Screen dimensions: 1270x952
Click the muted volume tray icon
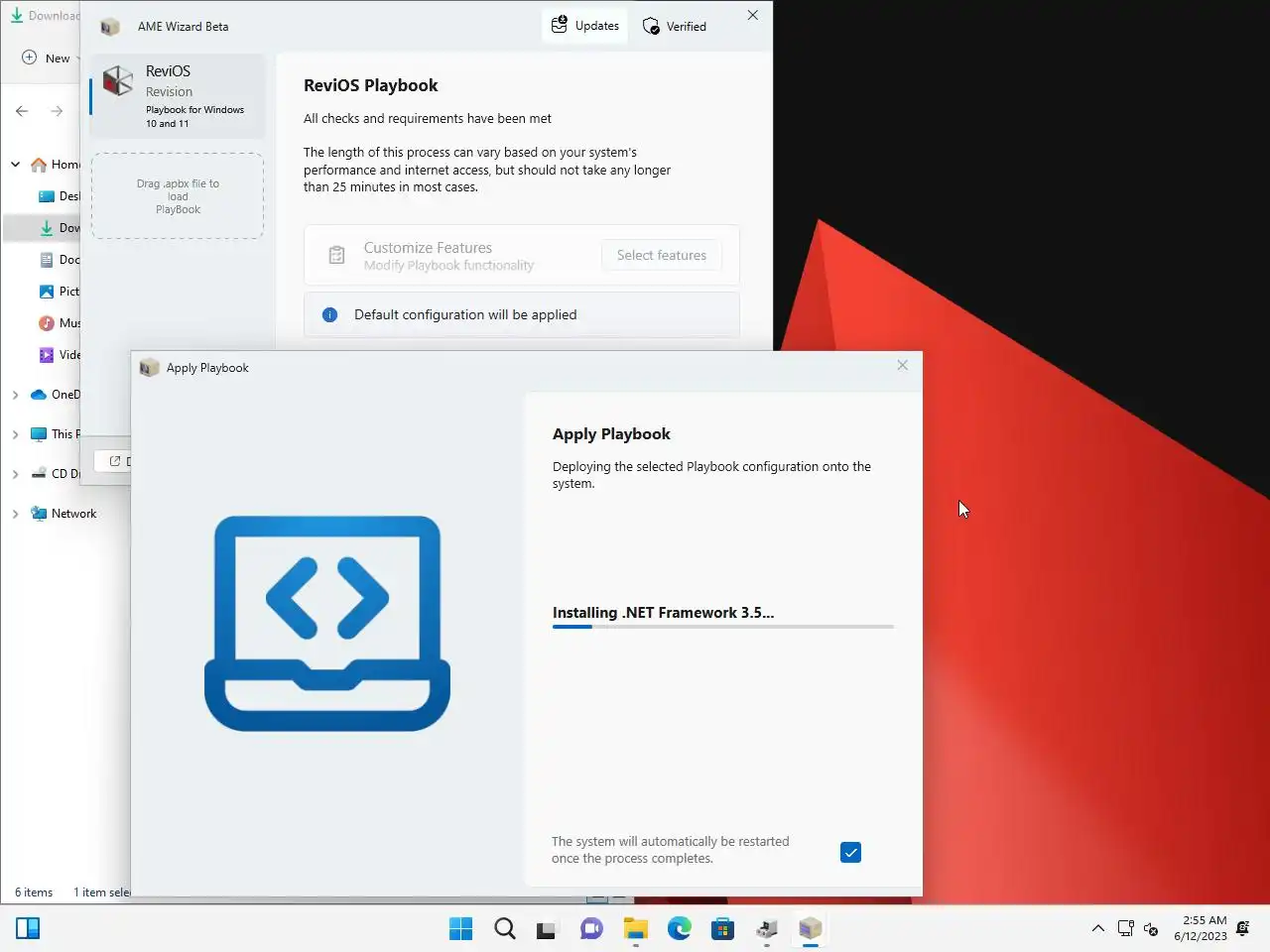tap(1151, 929)
